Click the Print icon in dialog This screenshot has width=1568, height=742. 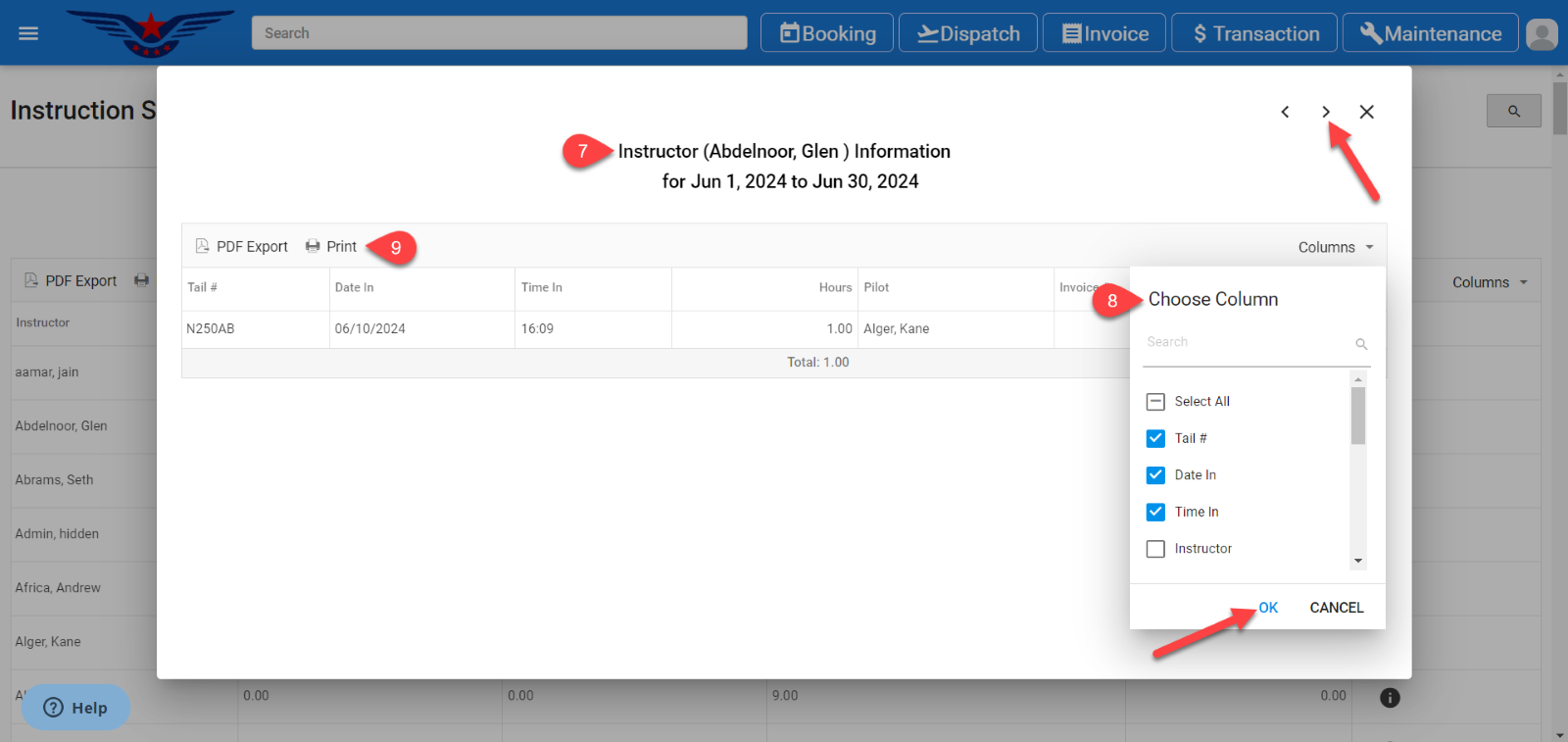pos(313,246)
